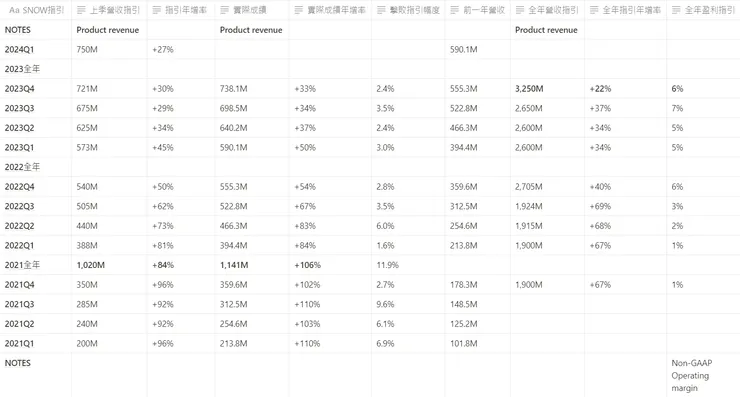The height and width of the screenshot is (397, 740).
Task: Click the 9.6% beat cell in 2021Q3
Action: coord(385,304)
